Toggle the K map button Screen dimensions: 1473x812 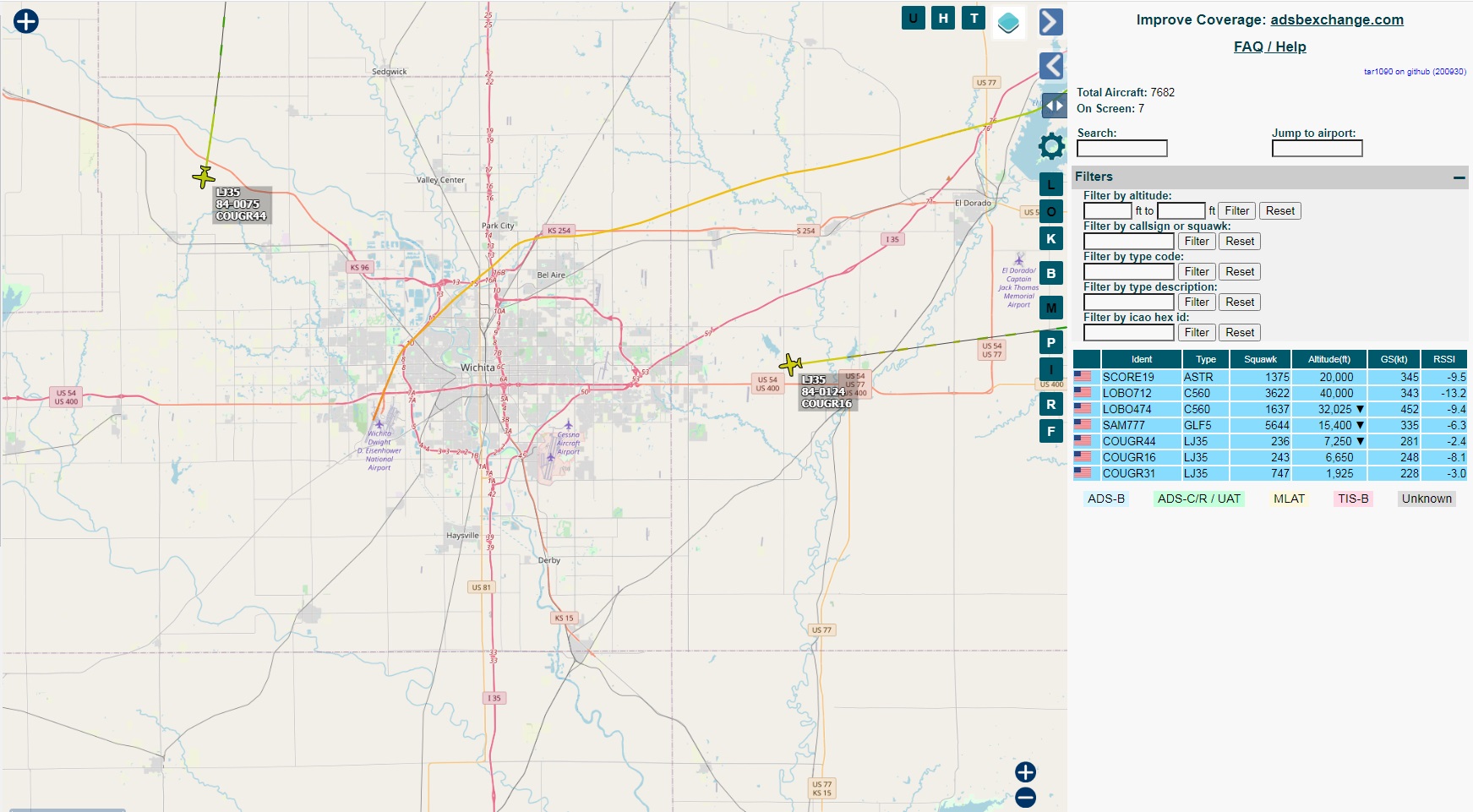click(x=1051, y=239)
